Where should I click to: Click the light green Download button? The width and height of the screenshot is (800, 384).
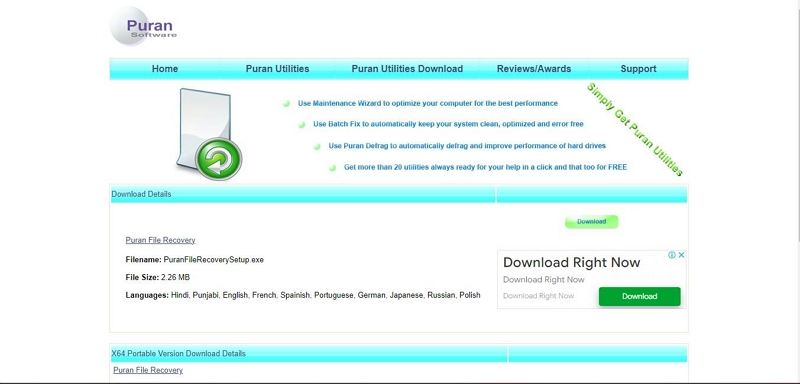pos(591,222)
